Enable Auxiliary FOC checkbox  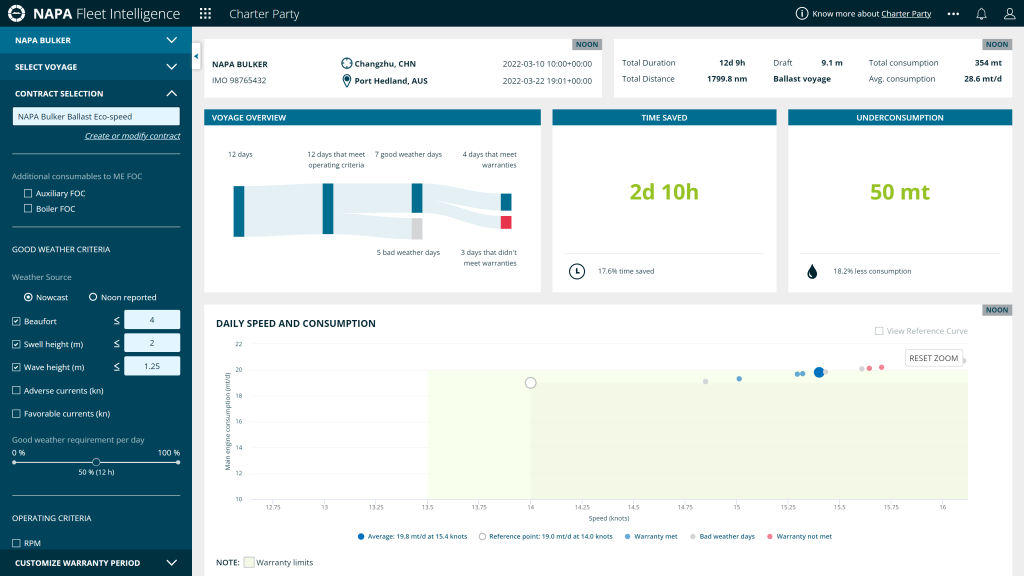pos(27,193)
